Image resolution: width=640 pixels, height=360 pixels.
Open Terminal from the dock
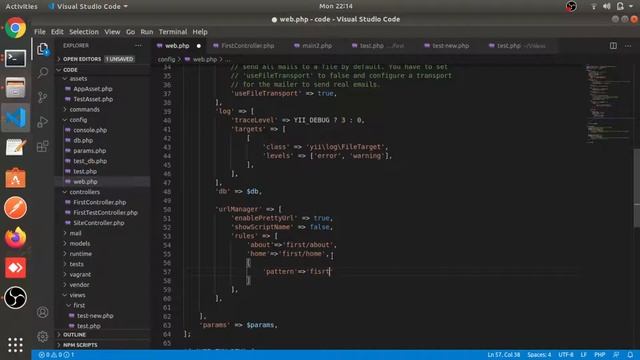16,58
